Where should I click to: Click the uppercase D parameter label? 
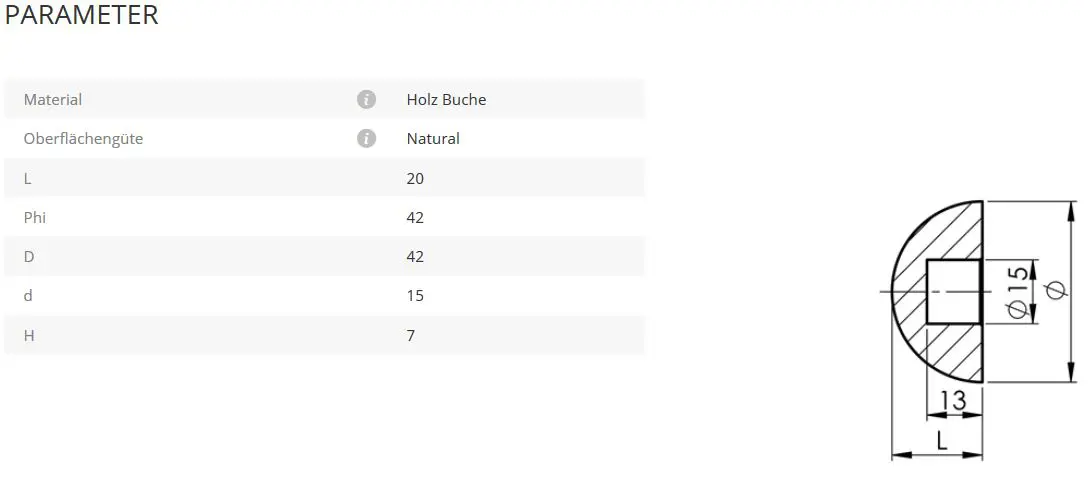29,257
